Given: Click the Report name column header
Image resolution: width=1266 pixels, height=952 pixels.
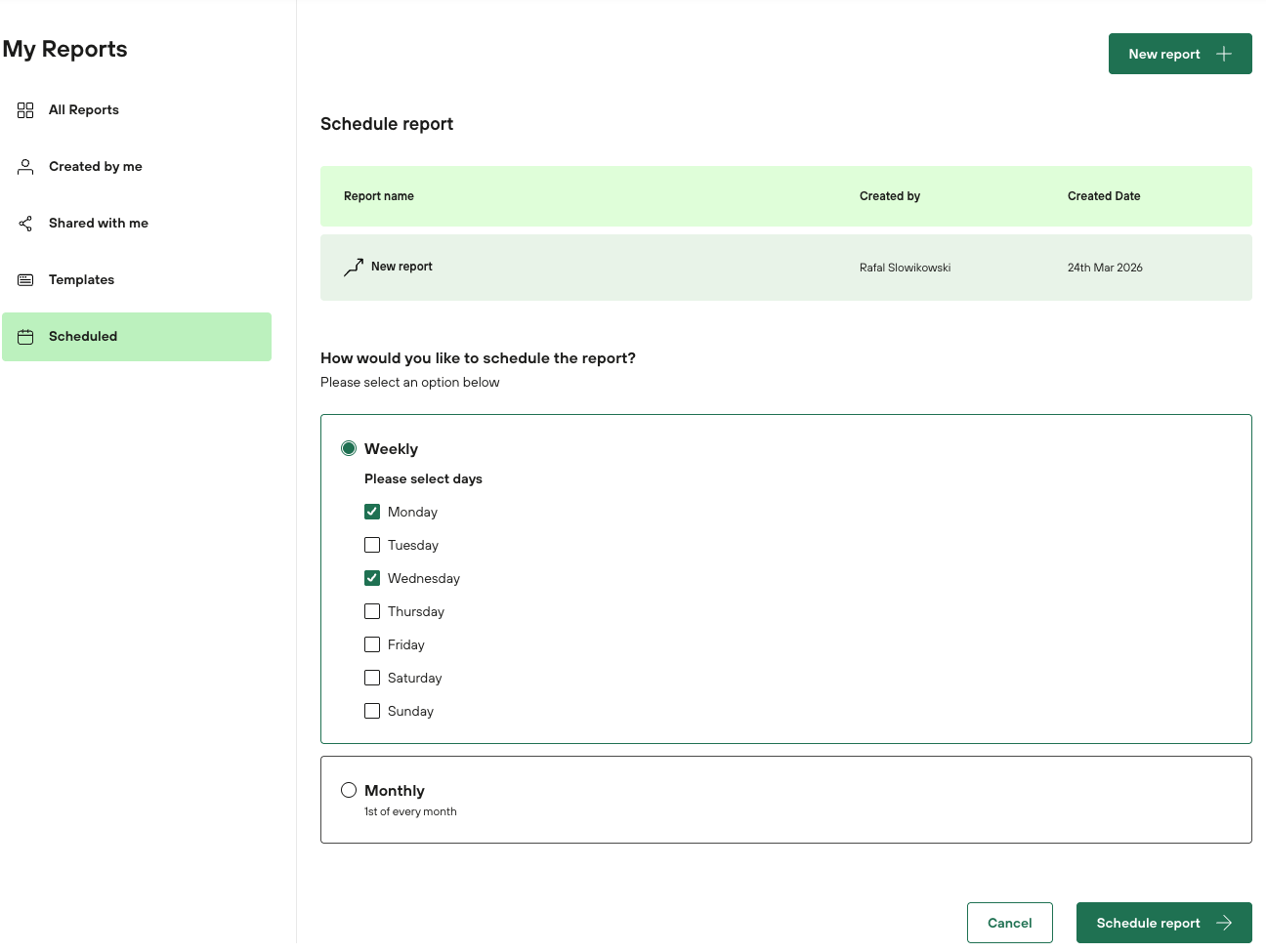Looking at the screenshot, I should coord(379,196).
